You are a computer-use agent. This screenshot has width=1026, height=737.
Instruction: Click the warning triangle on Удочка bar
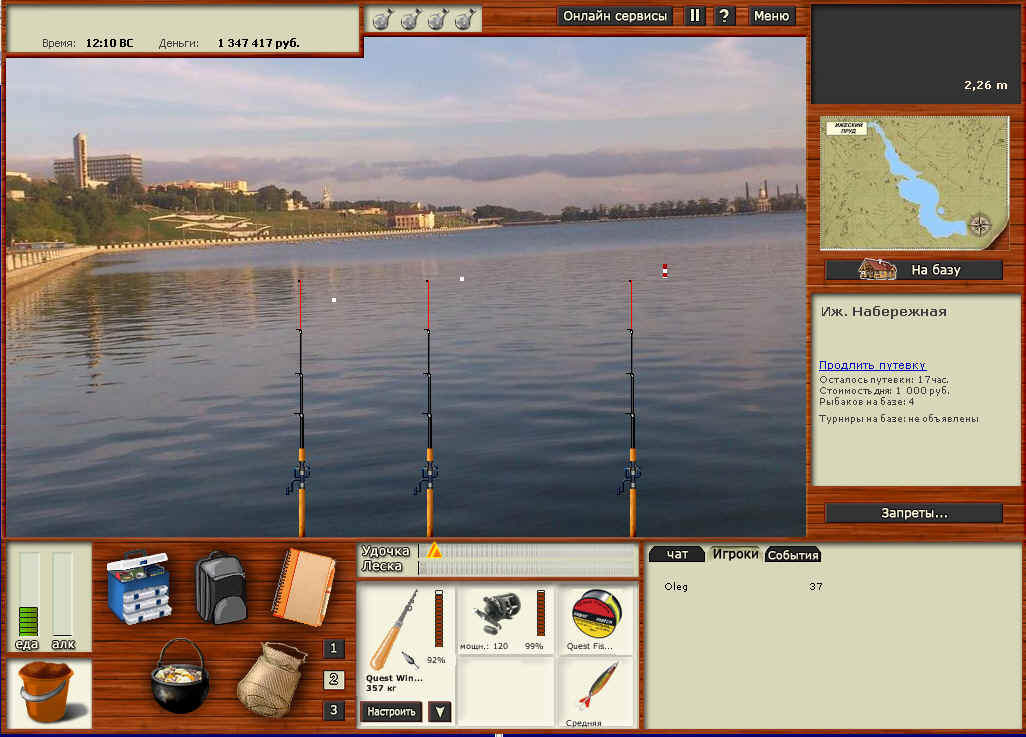click(x=434, y=550)
